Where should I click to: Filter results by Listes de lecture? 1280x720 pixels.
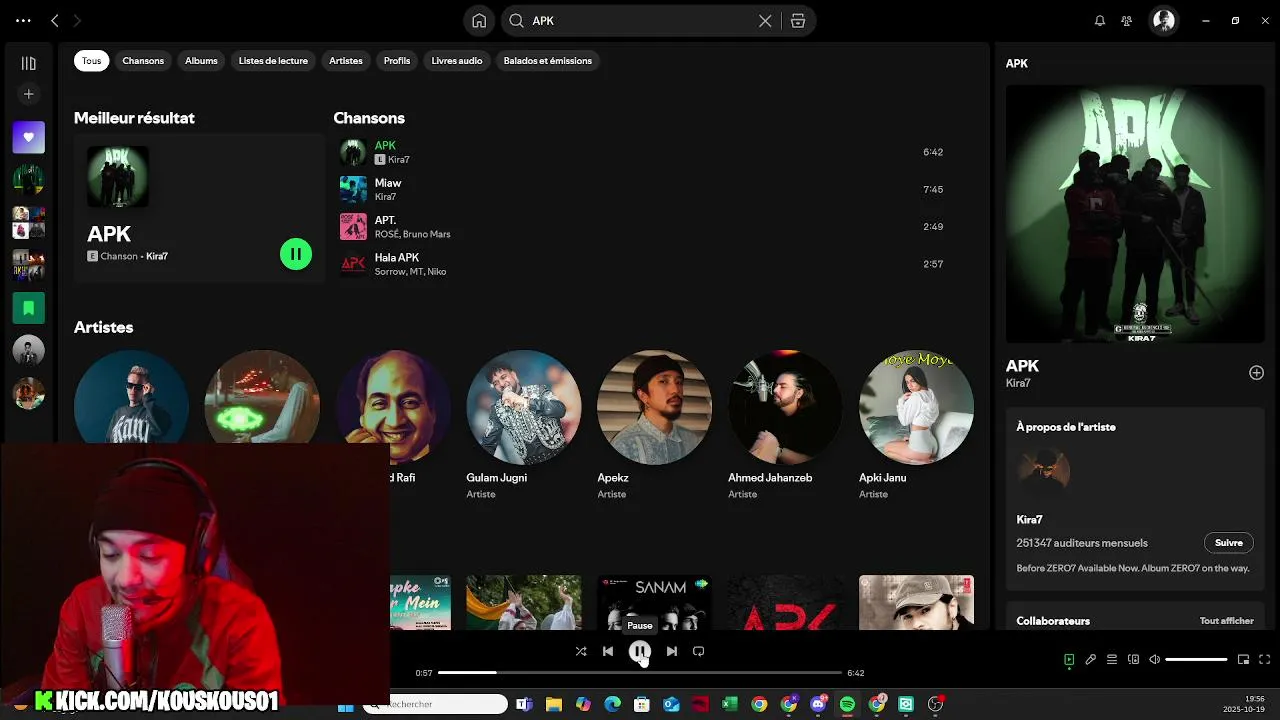pyautogui.click(x=273, y=61)
